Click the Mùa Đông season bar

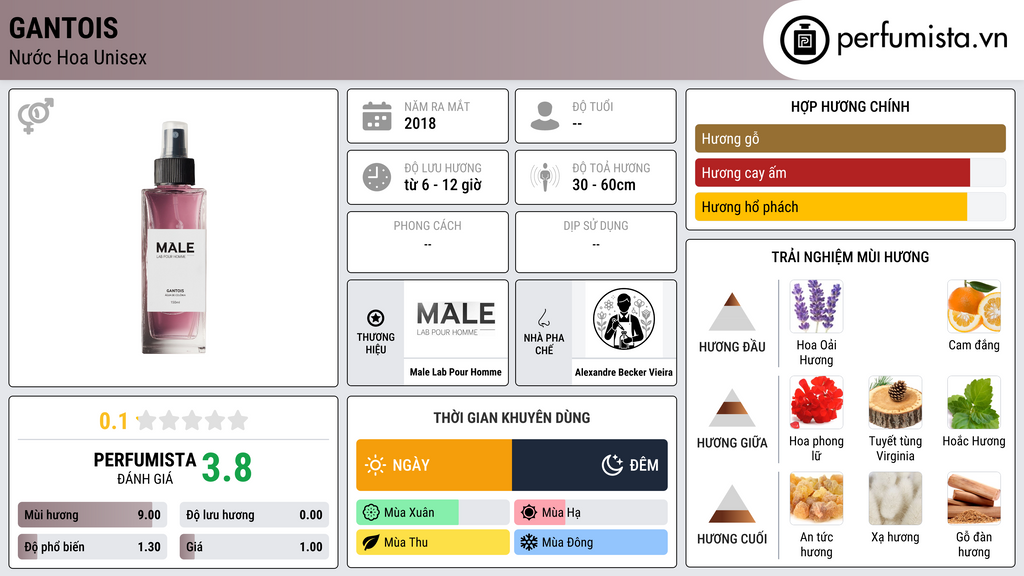[x=591, y=542]
